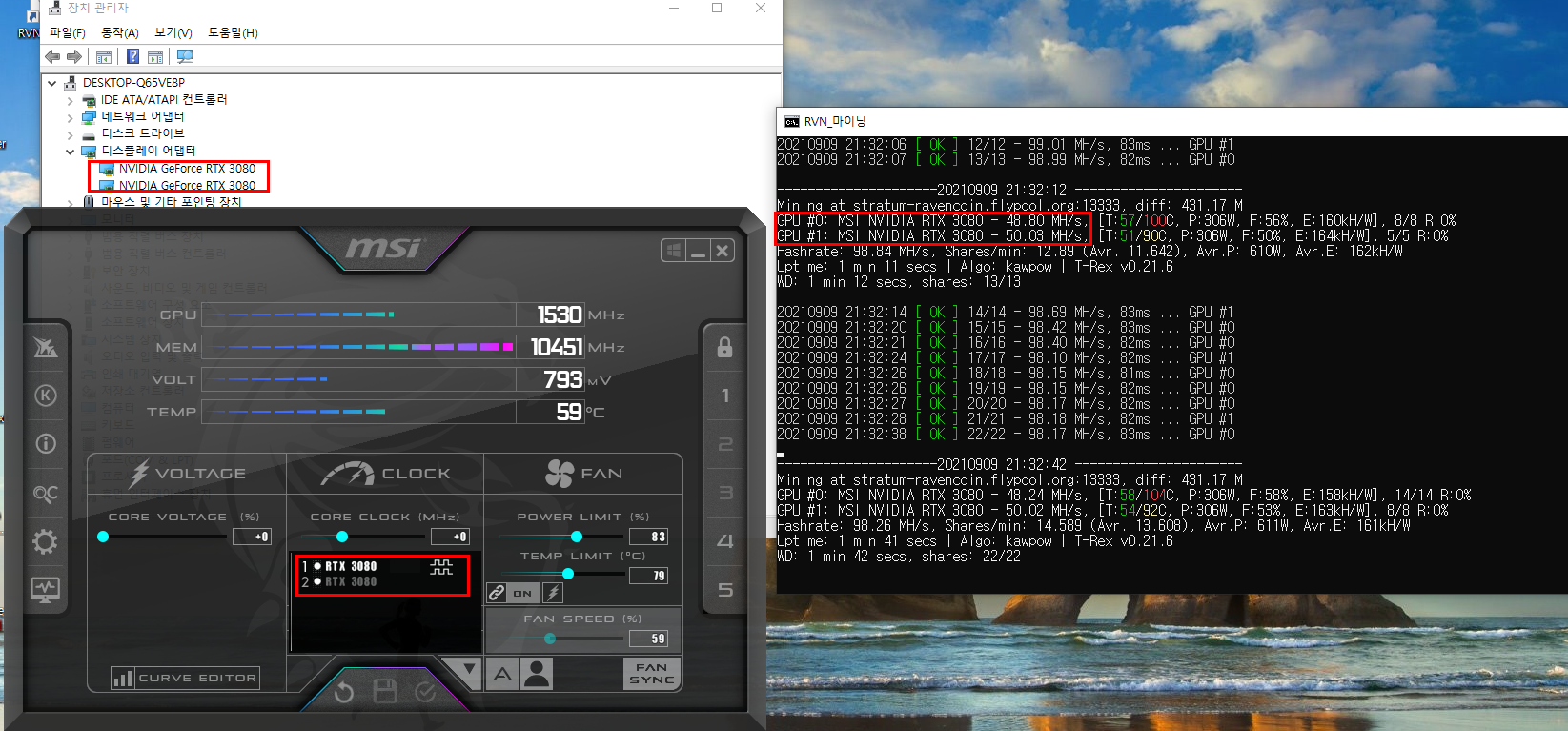The image size is (1568, 731).
Task: Open Afterburner settings gear icon
Action: (46, 542)
